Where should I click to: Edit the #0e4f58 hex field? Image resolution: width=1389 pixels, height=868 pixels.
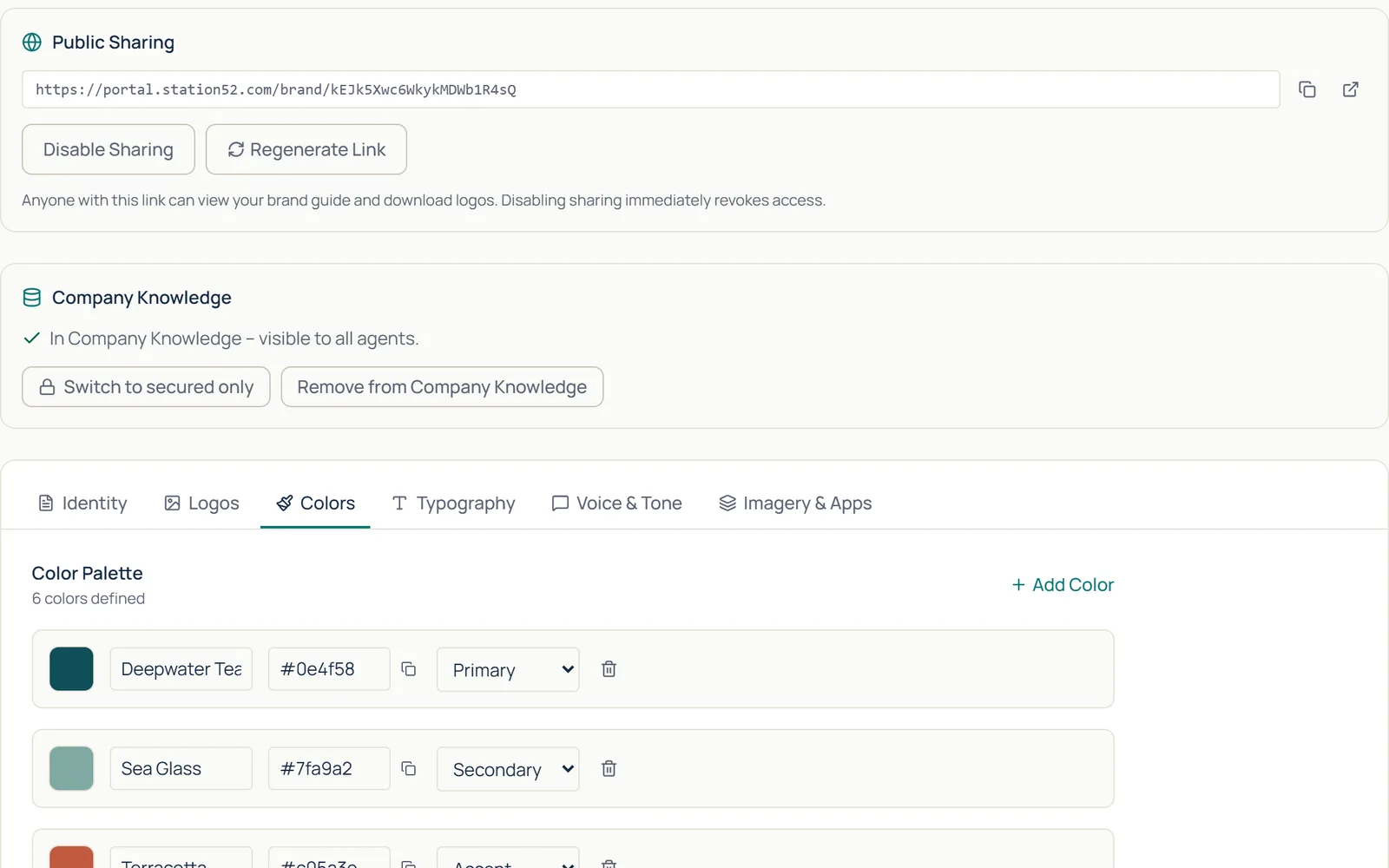pyautogui.click(x=329, y=669)
